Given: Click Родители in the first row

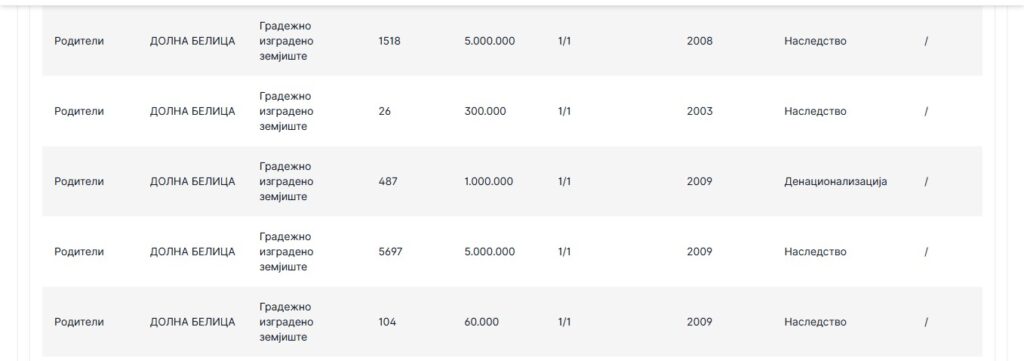Looking at the screenshot, I should (x=79, y=41).
